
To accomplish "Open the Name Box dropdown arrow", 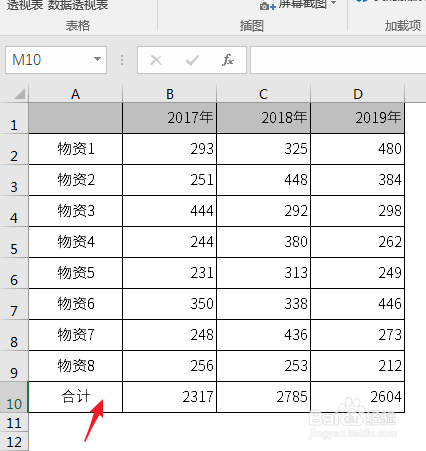I will tap(97, 60).
